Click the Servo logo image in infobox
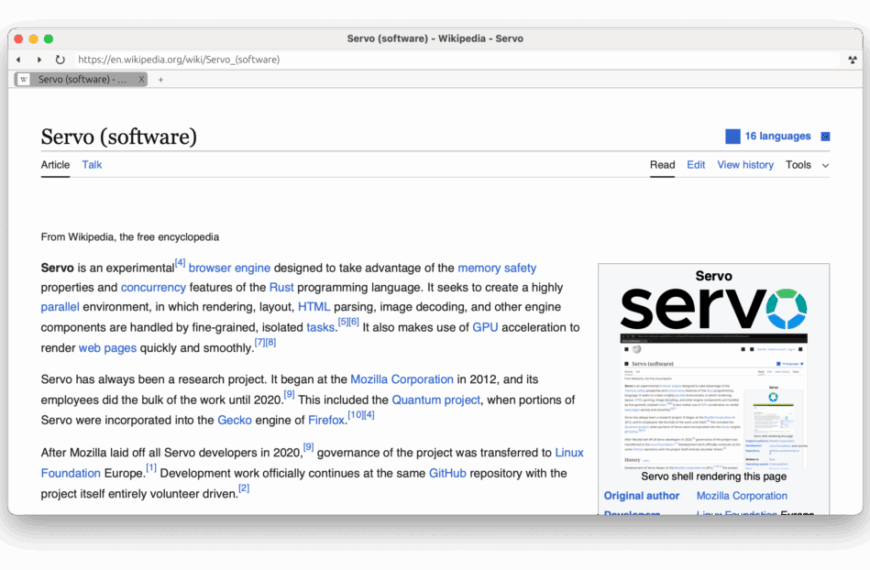 click(714, 309)
